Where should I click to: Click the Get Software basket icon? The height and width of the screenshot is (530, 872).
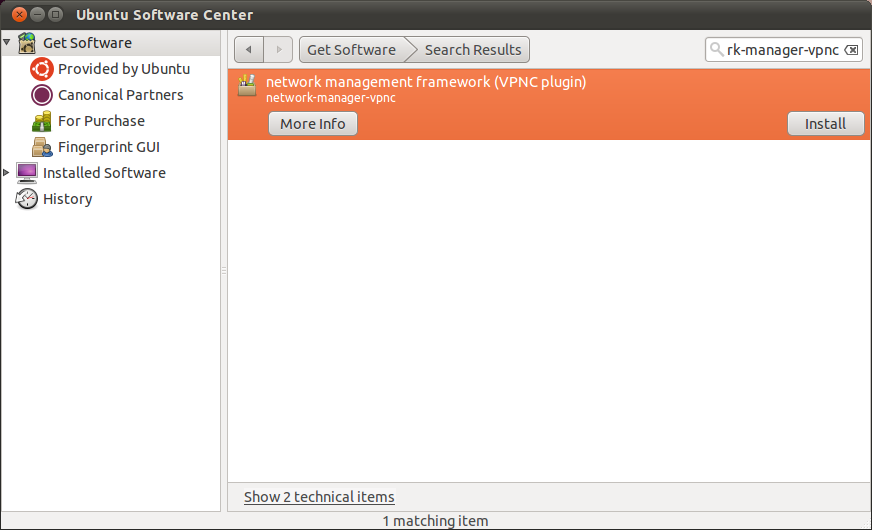[28, 43]
